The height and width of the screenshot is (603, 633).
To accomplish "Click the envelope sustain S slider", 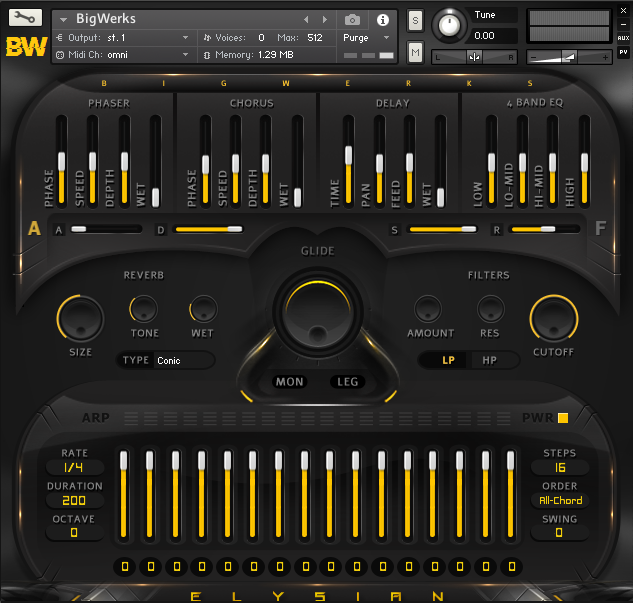I will point(442,229).
